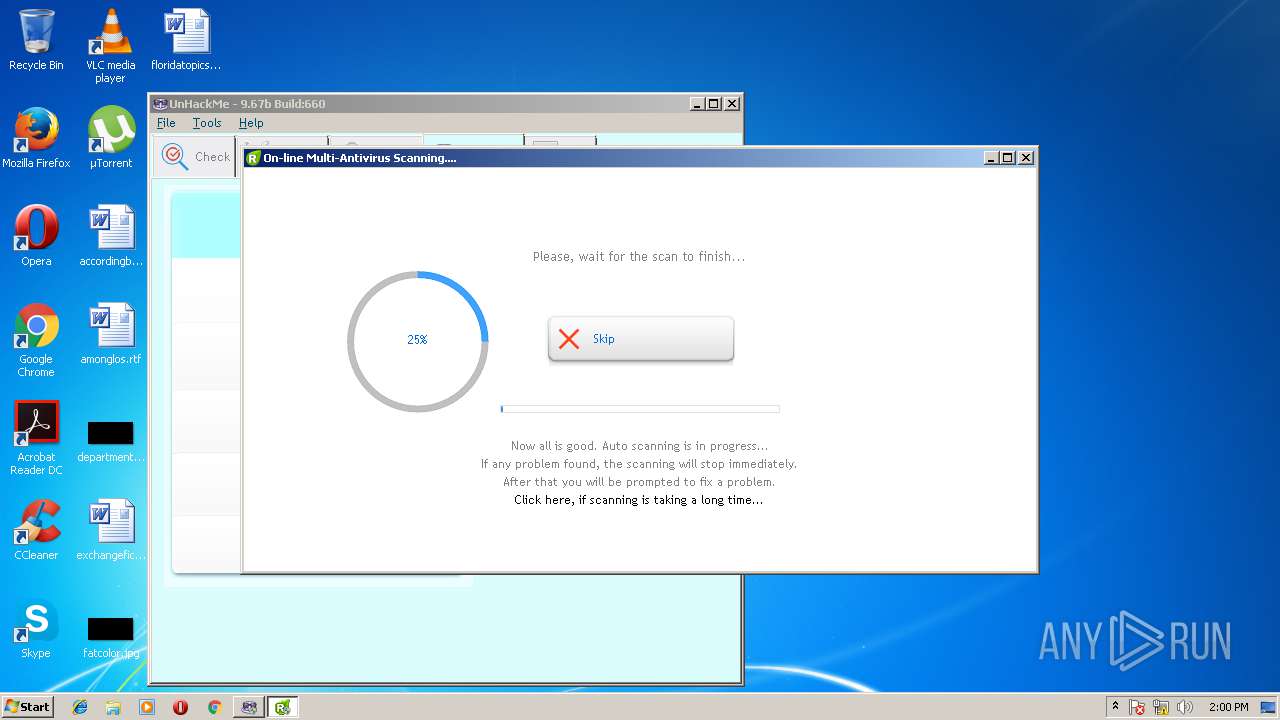Screen dimensions: 1280x720
Task: Click the green R icon in scanning dialog title
Action: pyautogui.click(x=253, y=158)
